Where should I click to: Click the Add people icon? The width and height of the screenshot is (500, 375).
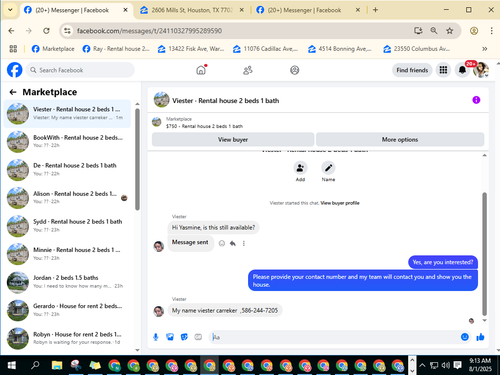click(300, 168)
